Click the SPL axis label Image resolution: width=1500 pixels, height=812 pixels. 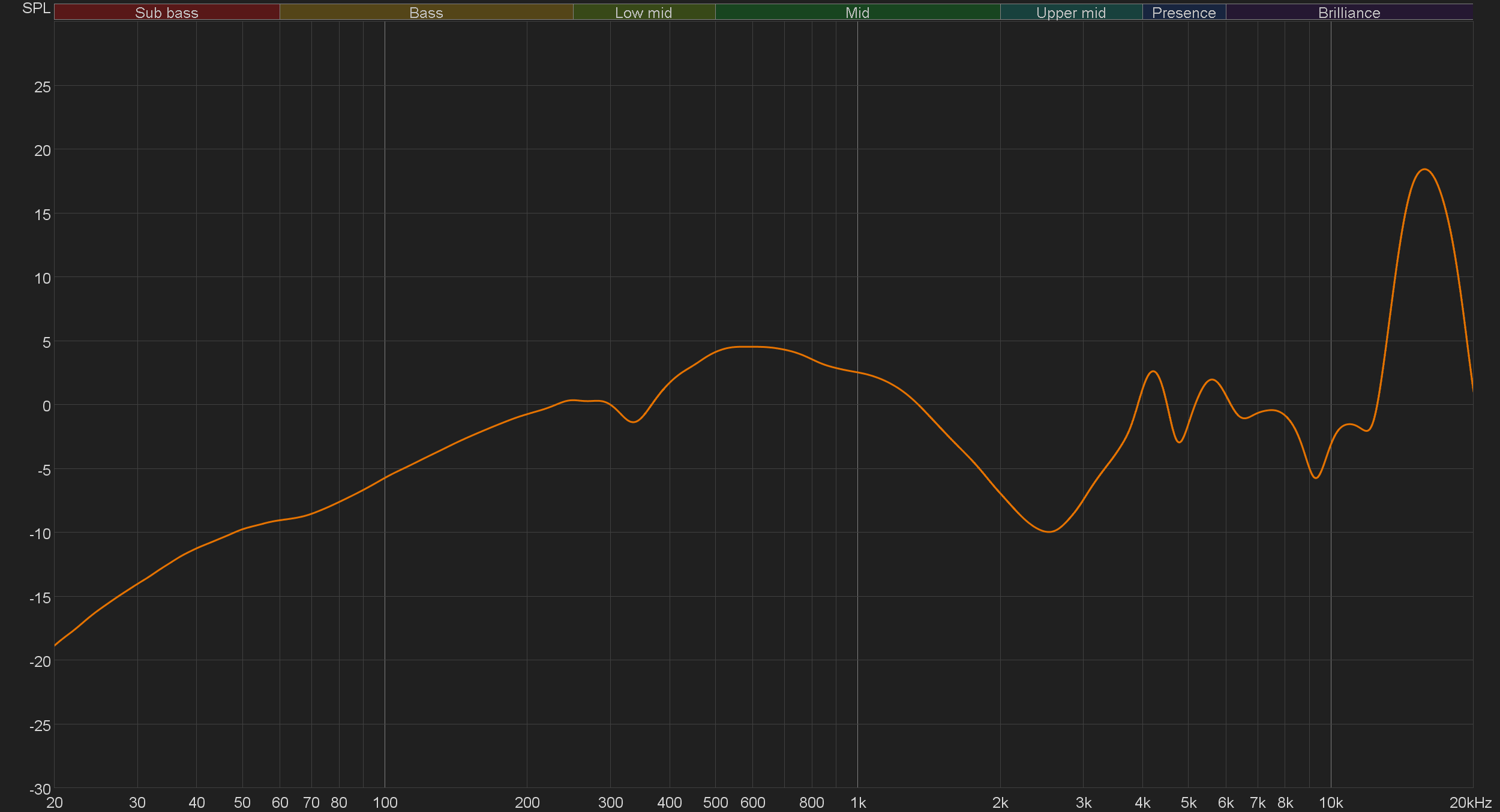click(36, 8)
